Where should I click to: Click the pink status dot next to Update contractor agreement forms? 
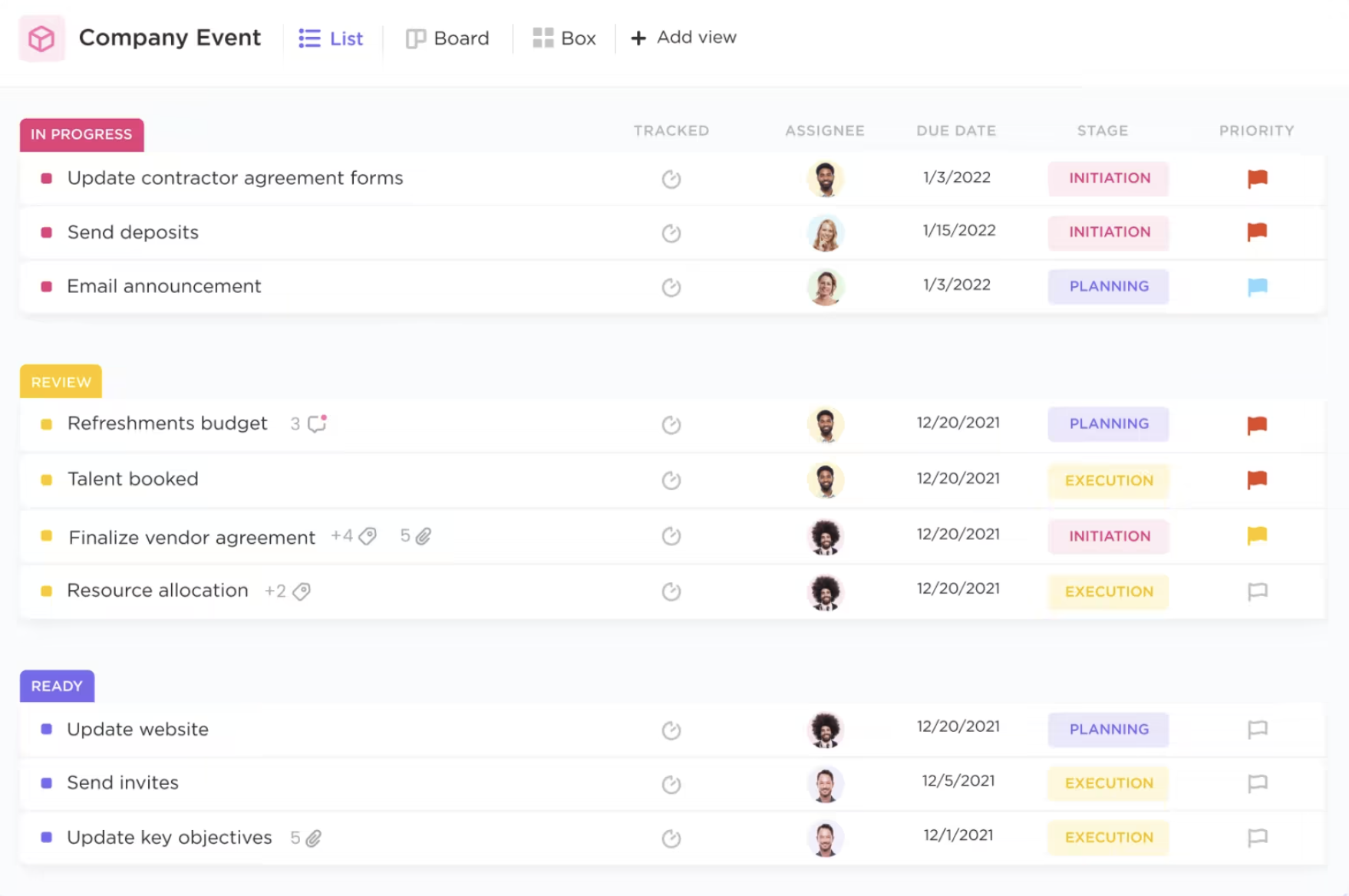[45, 178]
